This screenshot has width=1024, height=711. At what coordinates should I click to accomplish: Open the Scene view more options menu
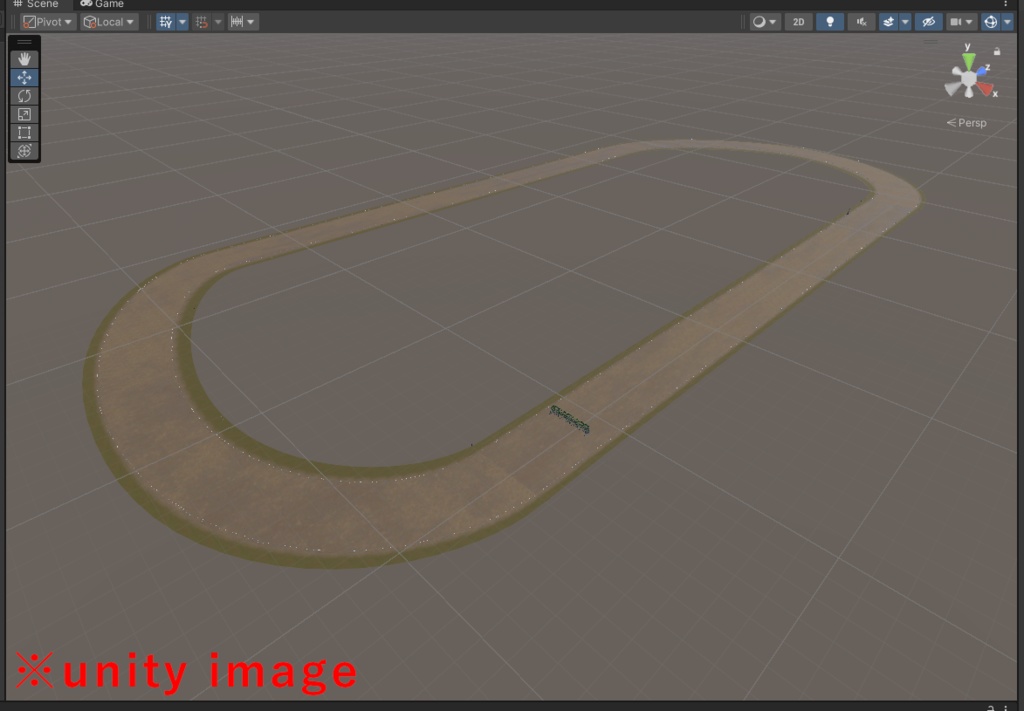[x=1005, y=4]
